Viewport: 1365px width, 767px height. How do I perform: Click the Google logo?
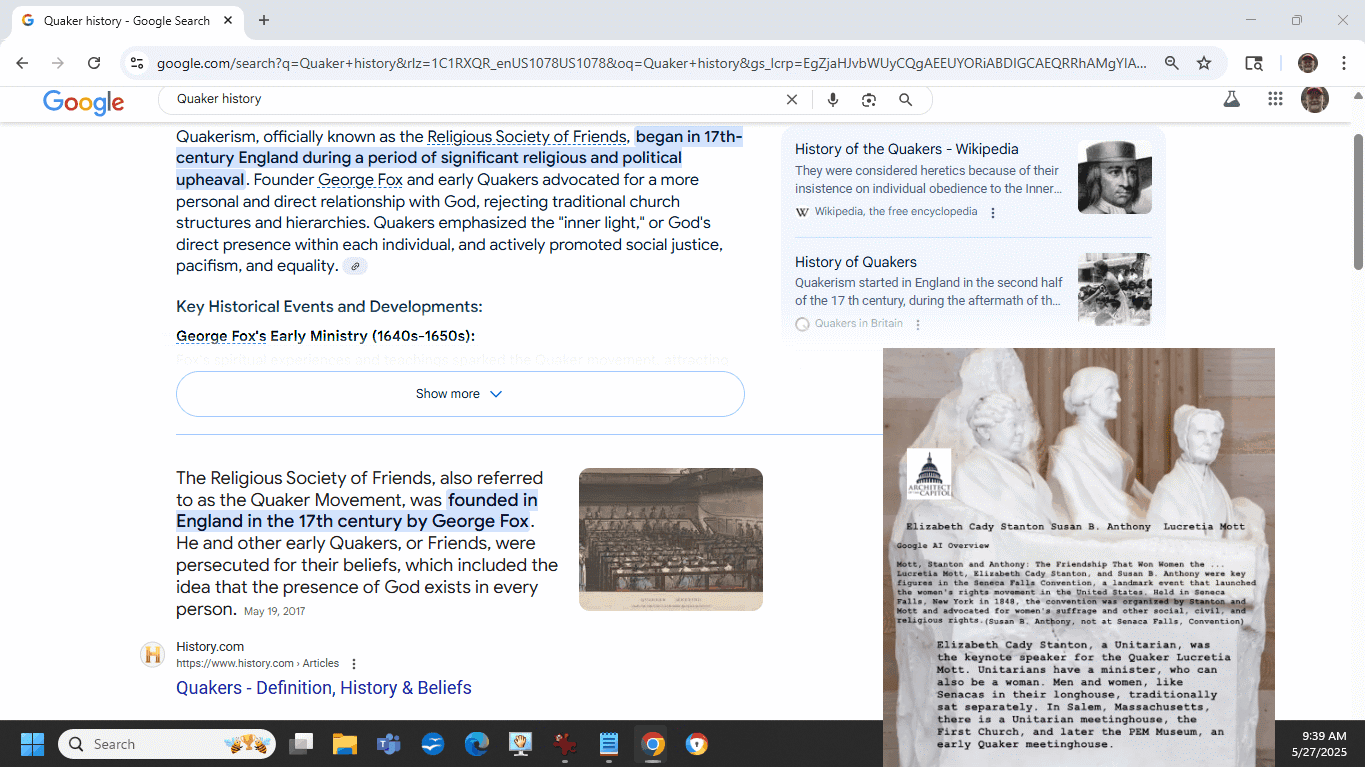click(x=84, y=101)
